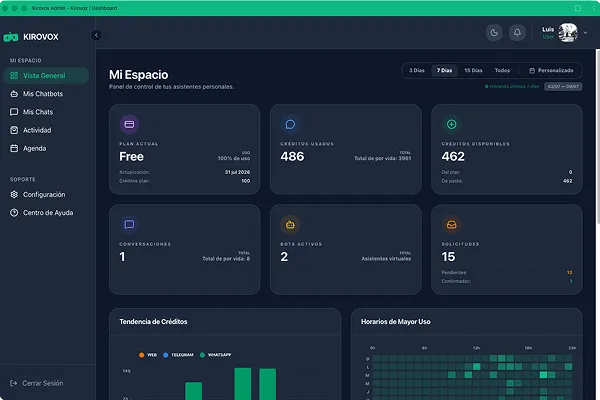
Task: Click the Créditos Disponibles plus icon
Action: tap(452, 124)
